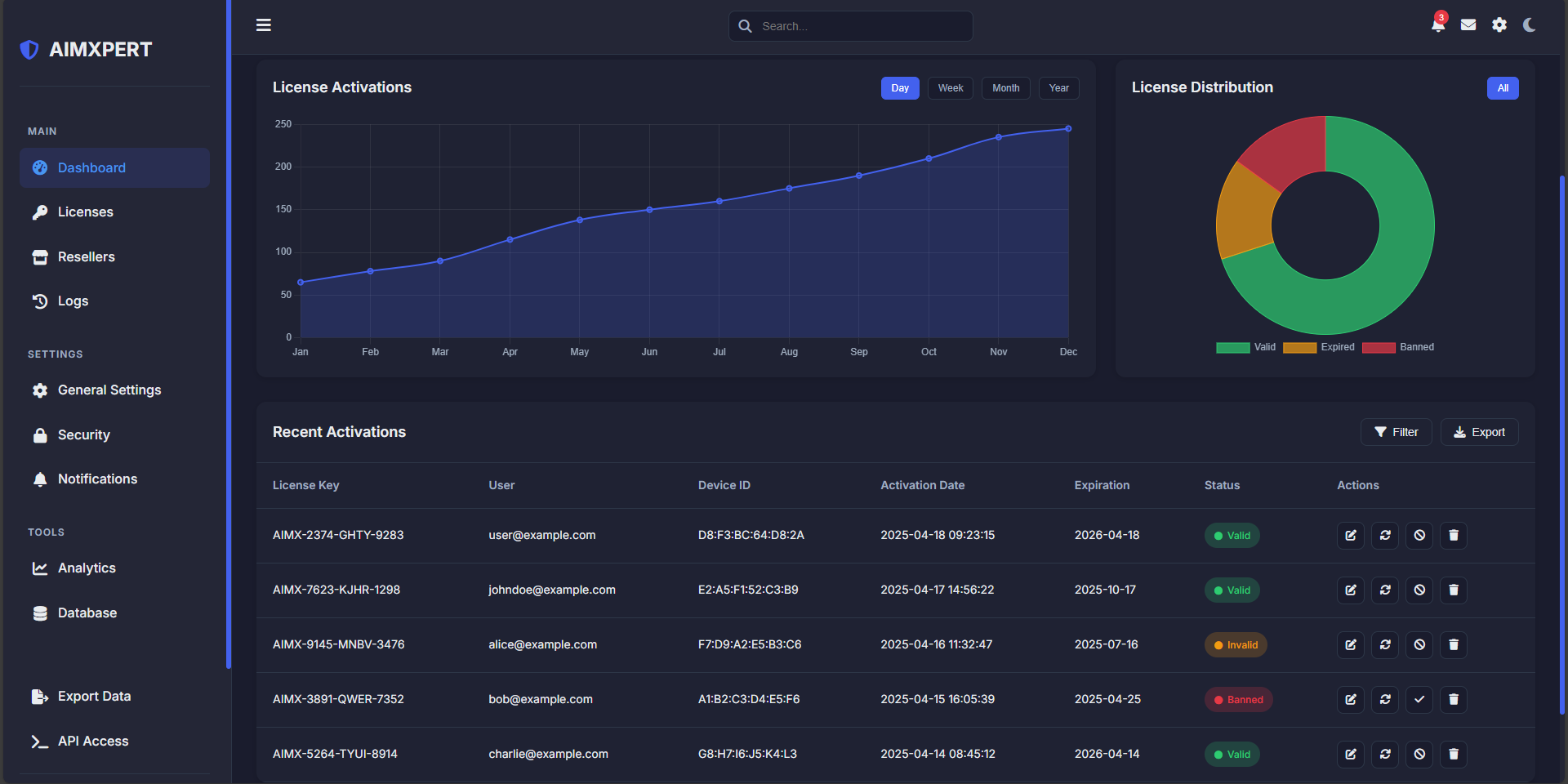Unban license AIMX-3891-QWER-7352 via checkmark
This screenshot has height=784, width=1568.
coord(1419,700)
